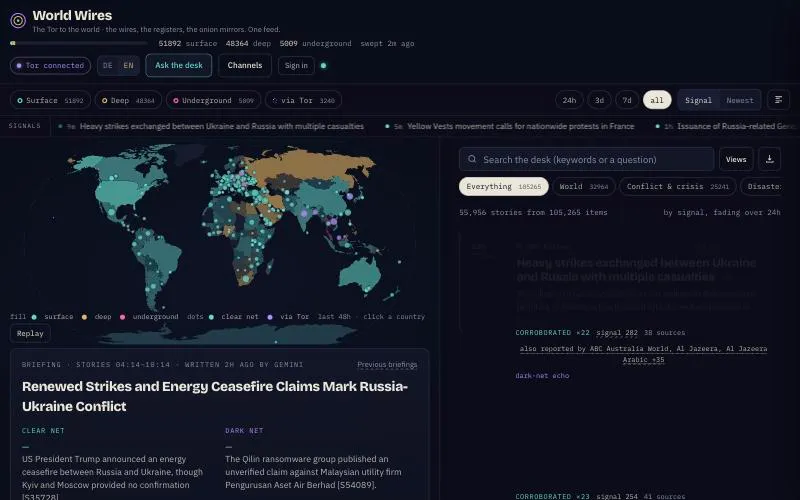
Task: Click the download icon beside Views
Action: 769,159
